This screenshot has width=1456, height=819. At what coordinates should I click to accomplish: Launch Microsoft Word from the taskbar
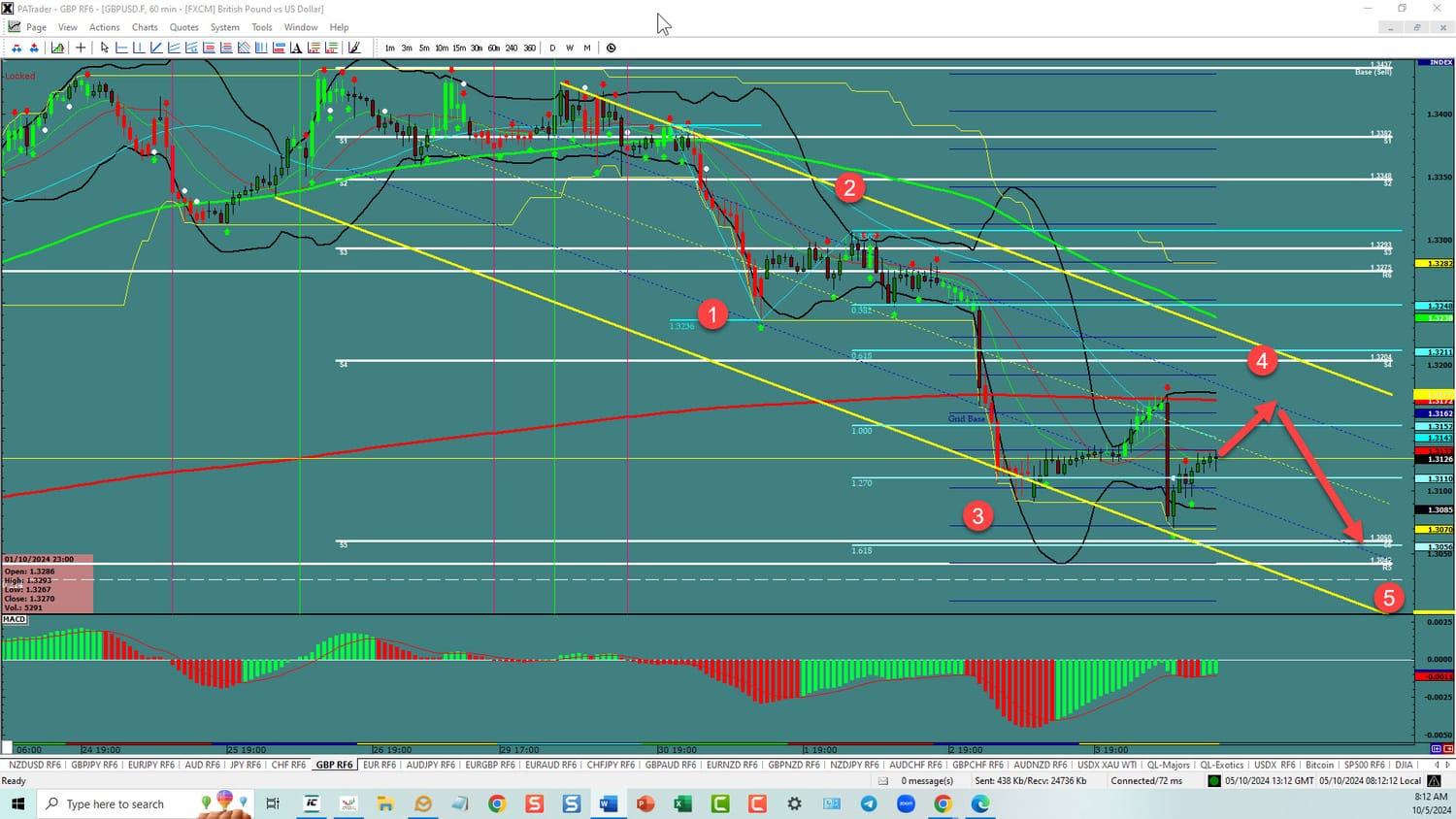tap(609, 803)
